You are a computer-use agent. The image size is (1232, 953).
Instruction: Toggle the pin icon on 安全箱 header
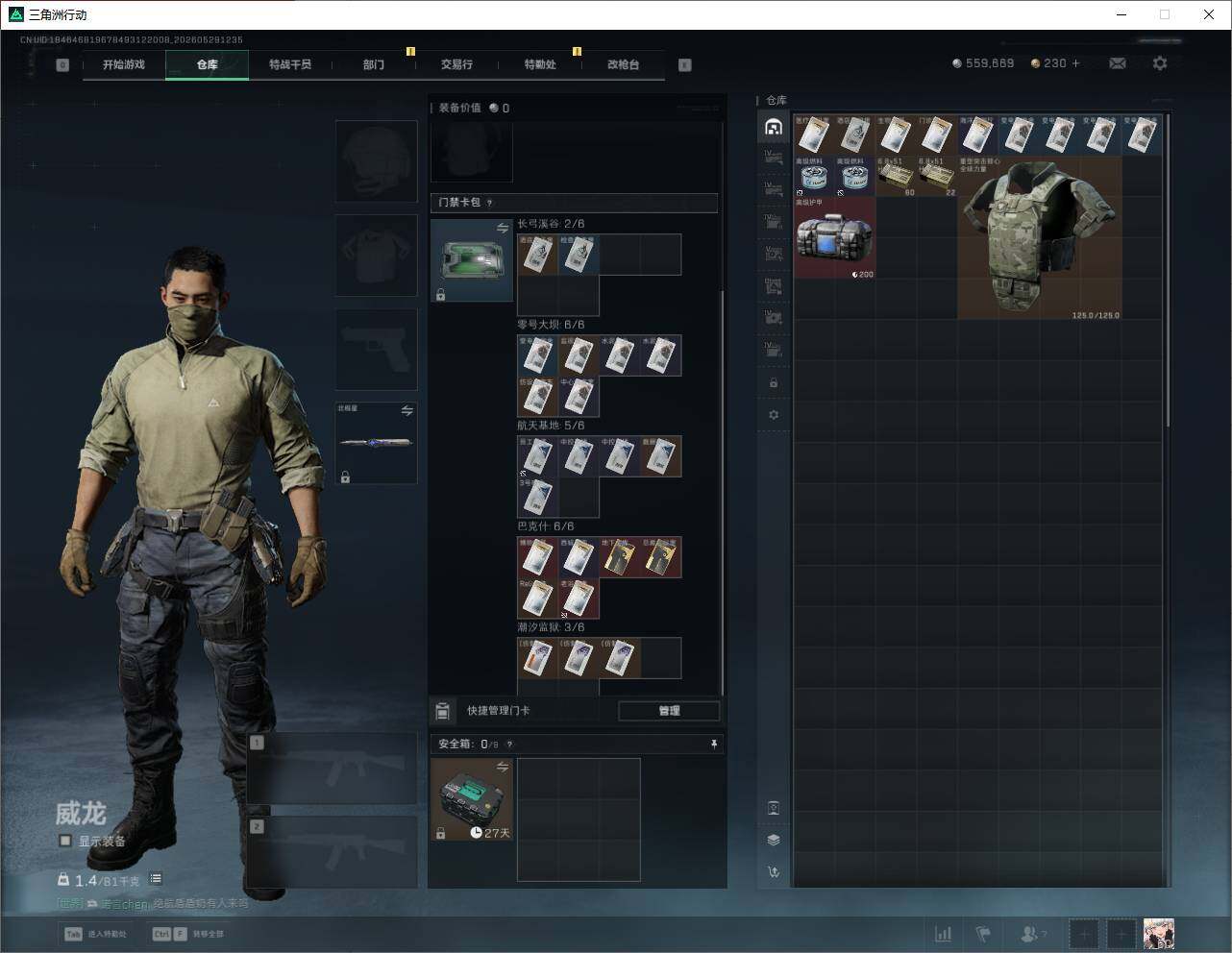click(713, 744)
